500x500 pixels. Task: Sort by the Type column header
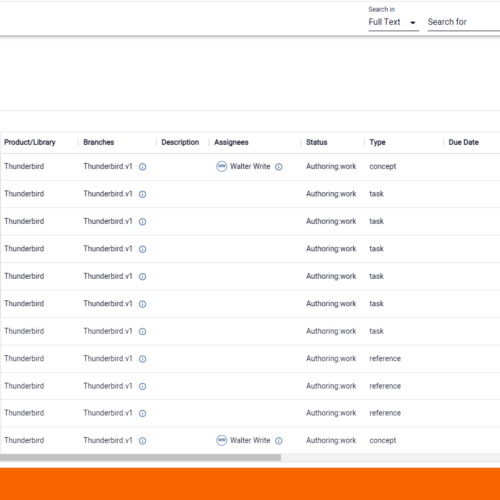click(x=377, y=142)
